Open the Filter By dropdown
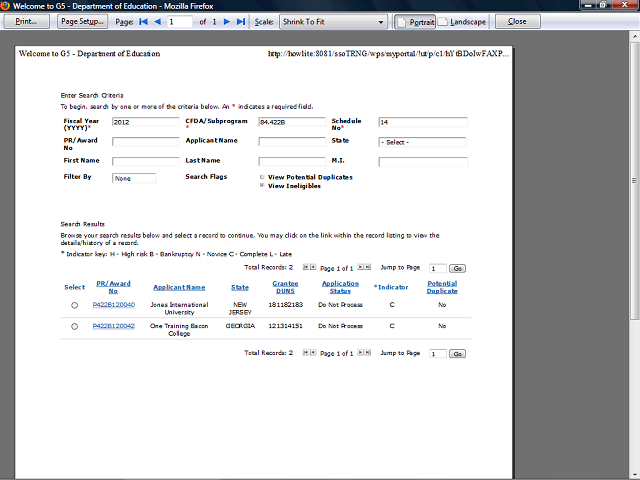Screen dimensions: 640x480 [134, 178]
